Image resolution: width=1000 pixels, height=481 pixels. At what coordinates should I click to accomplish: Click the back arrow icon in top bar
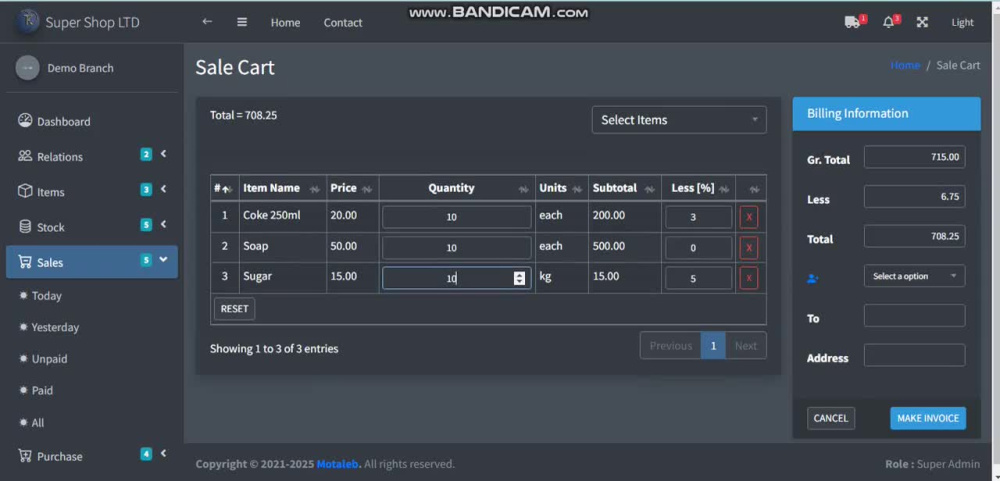pyautogui.click(x=207, y=22)
